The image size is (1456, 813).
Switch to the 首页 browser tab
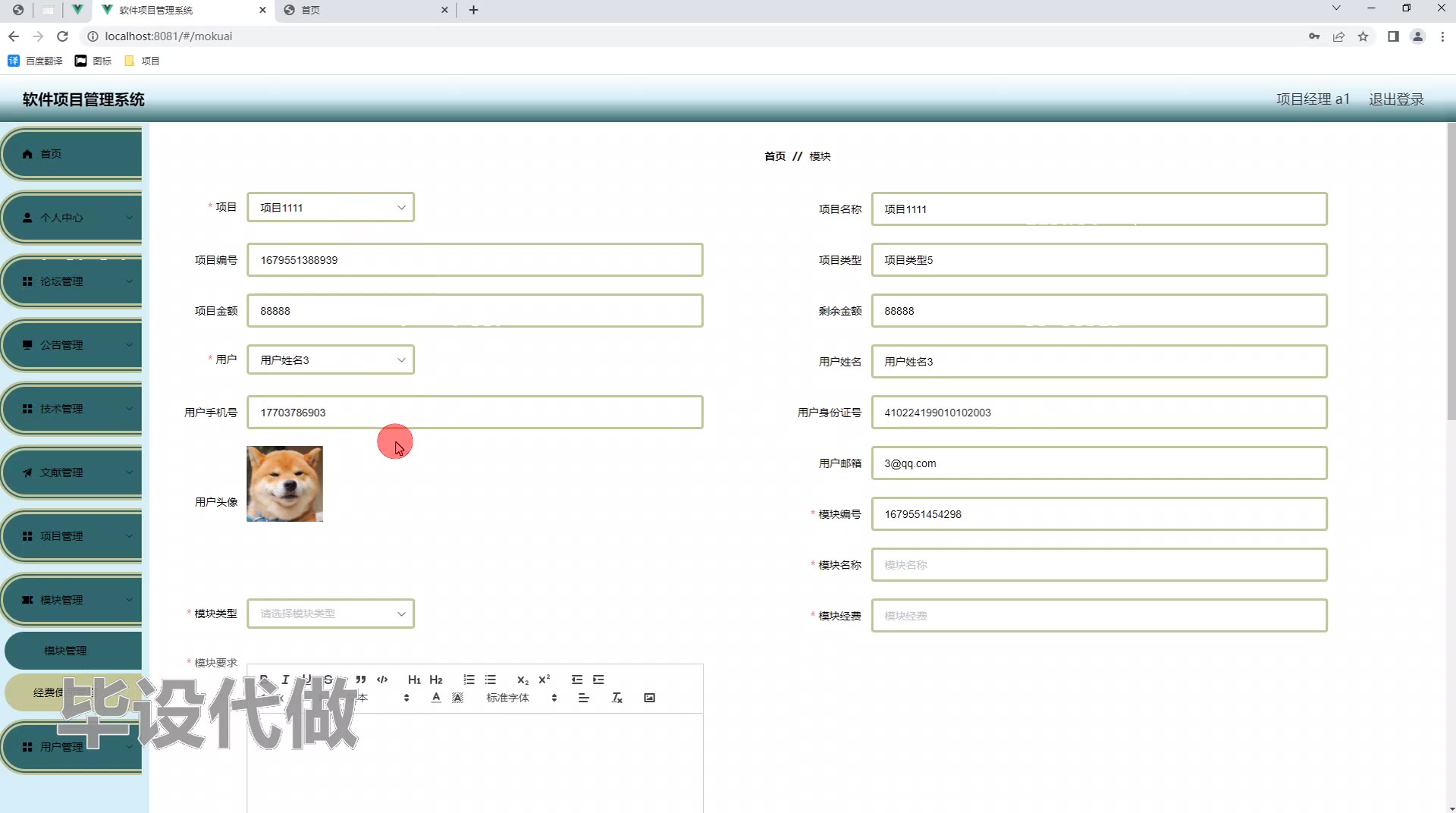pyautogui.click(x=364, y=10)
